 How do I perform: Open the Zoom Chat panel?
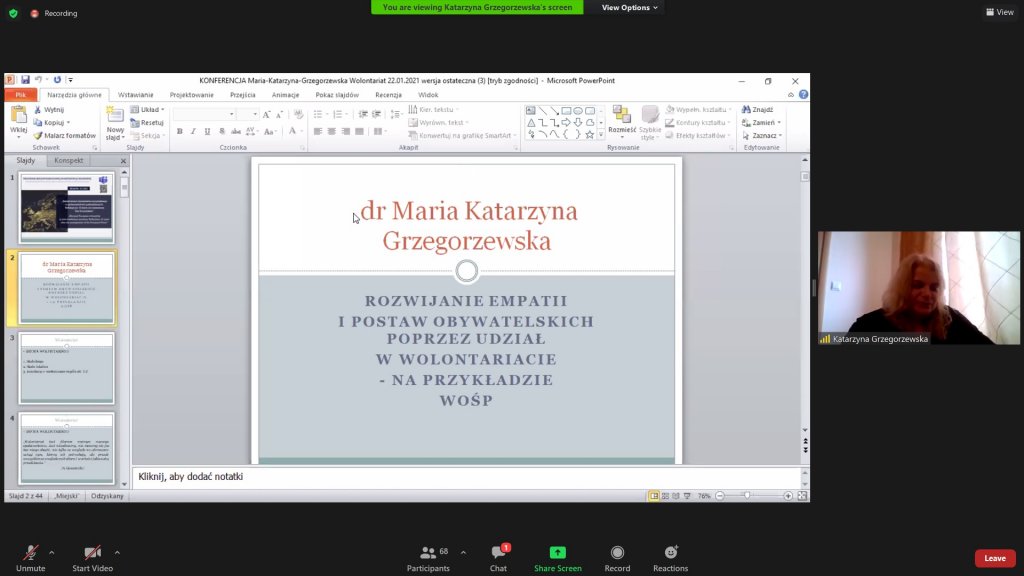(x=499, y=558)
